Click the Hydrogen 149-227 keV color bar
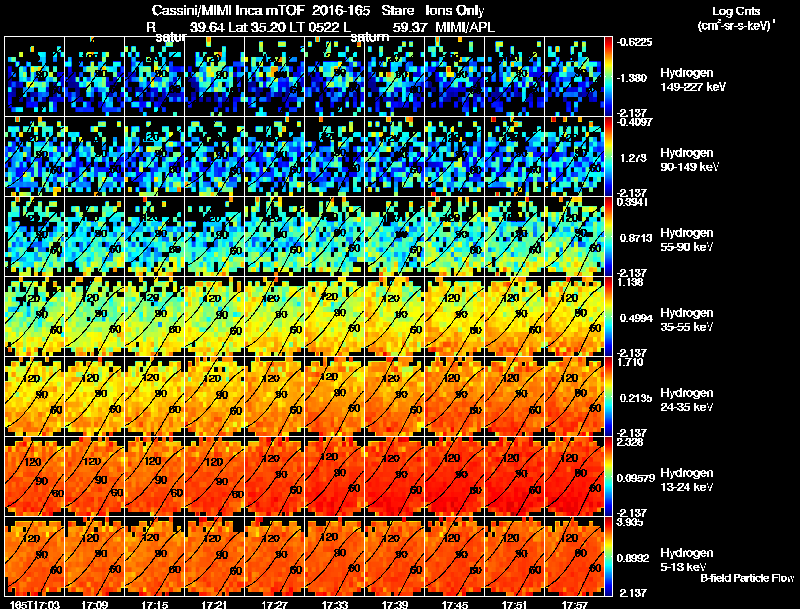This screenshot has height=609, width=800. click(608, 77)
